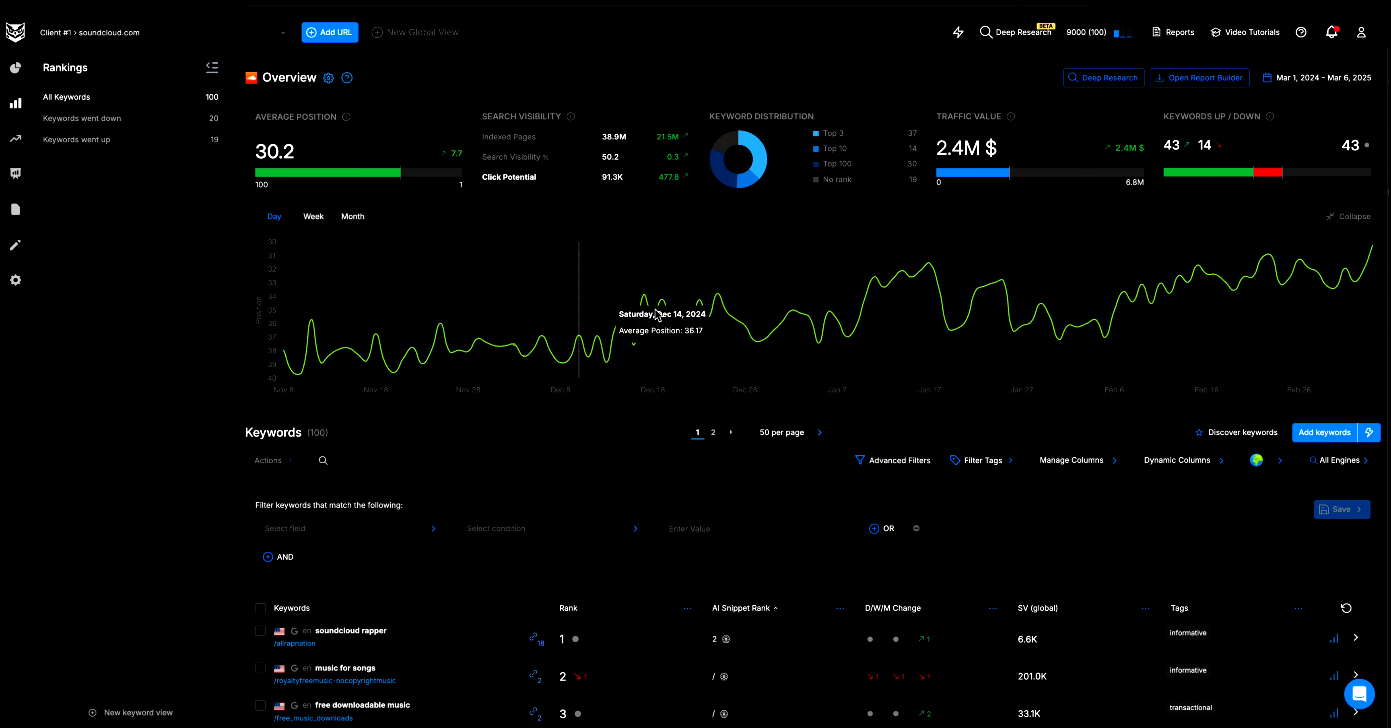Tick the checkbox for free downloadable music
The image size is (1391, 728).
click(260, 705)
